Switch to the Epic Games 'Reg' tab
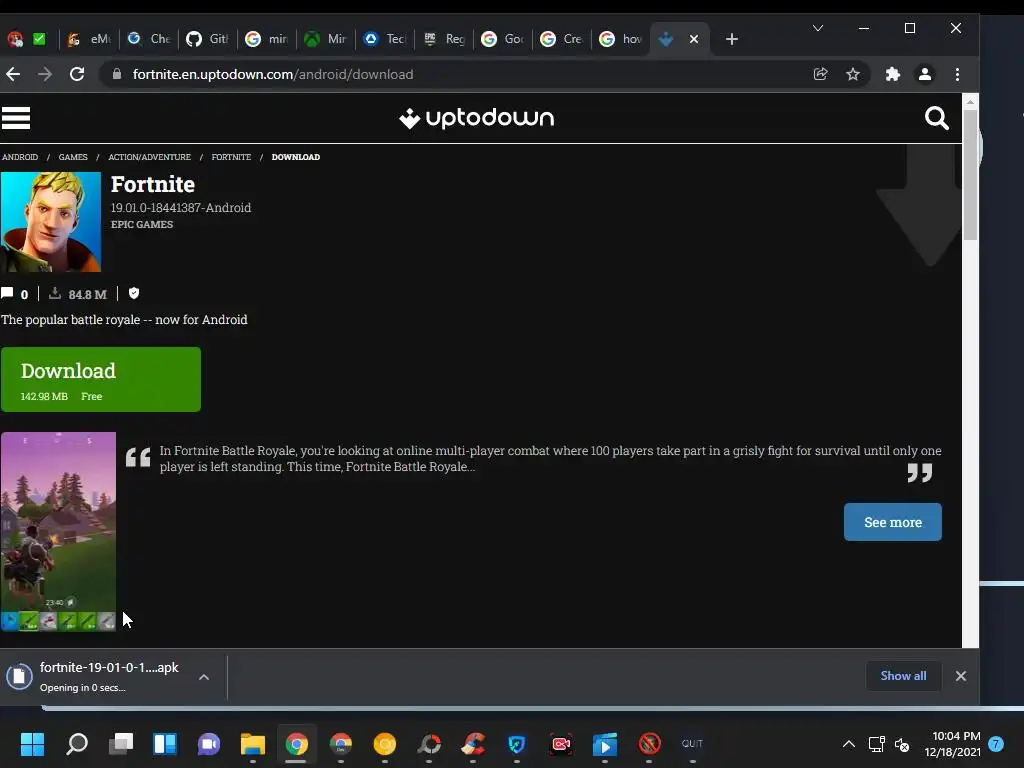 point(444,39)
